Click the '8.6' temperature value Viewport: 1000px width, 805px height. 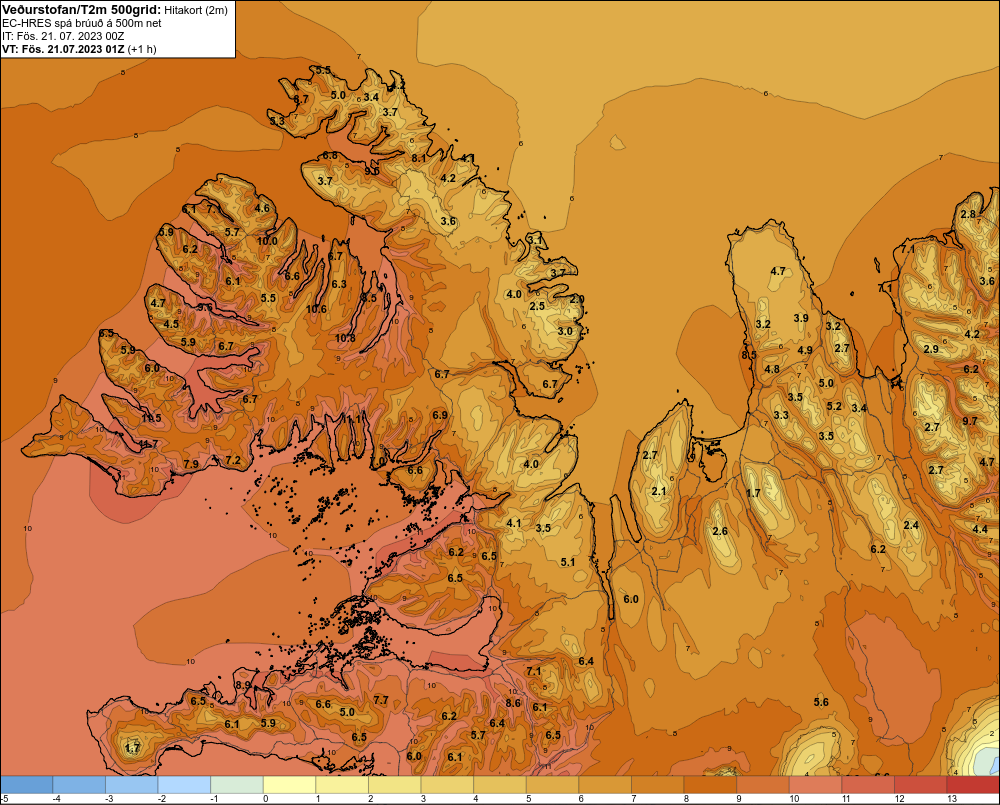pos(513,703)
